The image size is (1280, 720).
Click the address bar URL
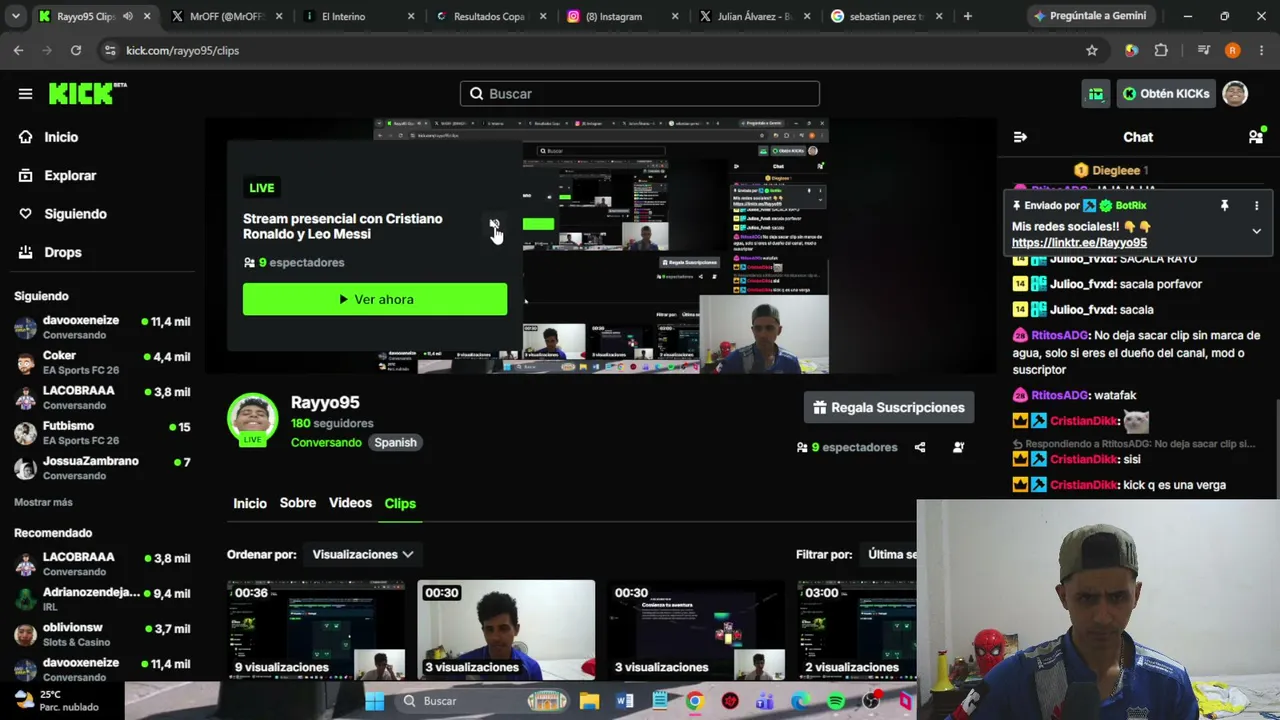pos(182,50)
